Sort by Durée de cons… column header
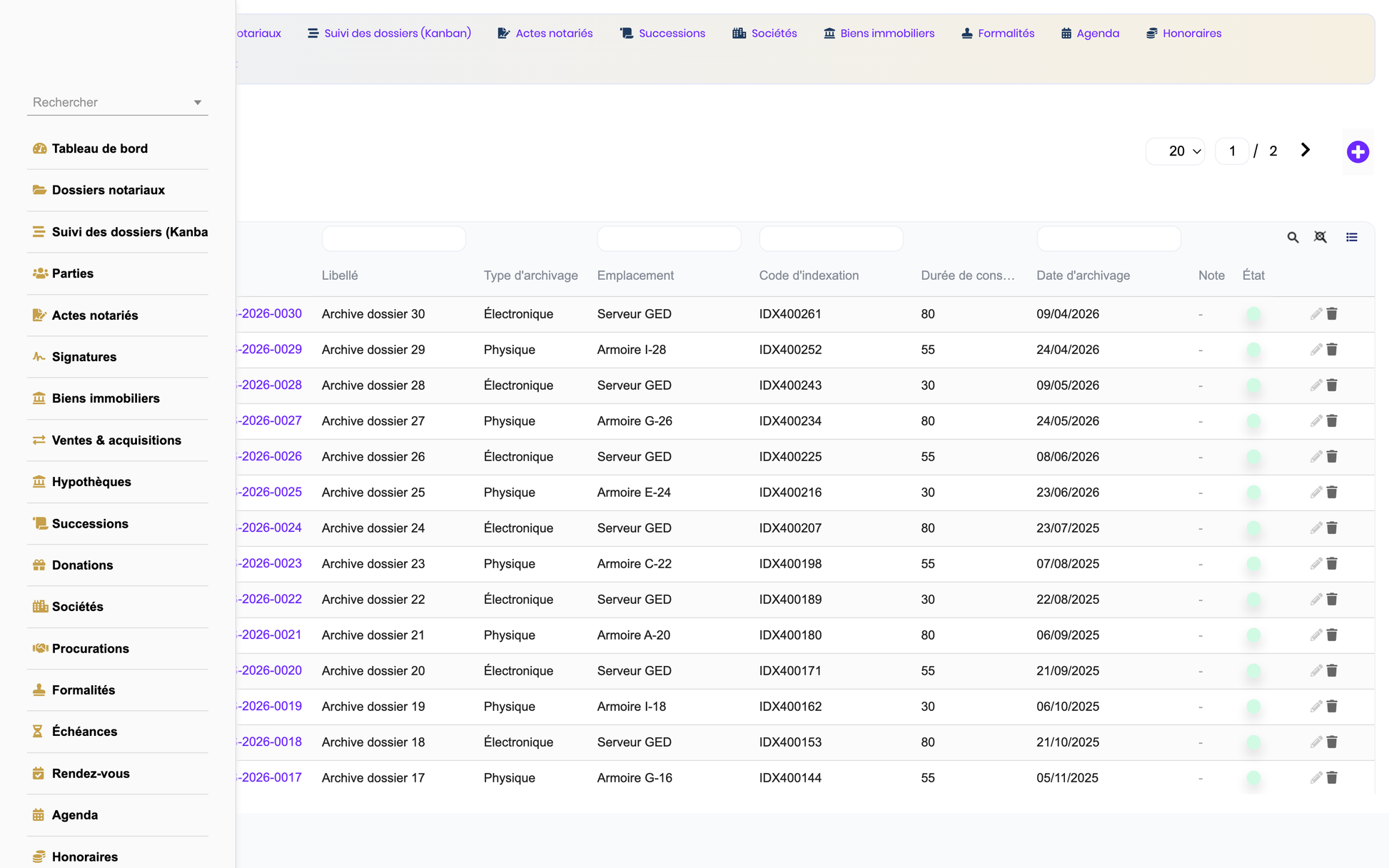The height and width of the screenshot is (868, 1389). point(967,276)
